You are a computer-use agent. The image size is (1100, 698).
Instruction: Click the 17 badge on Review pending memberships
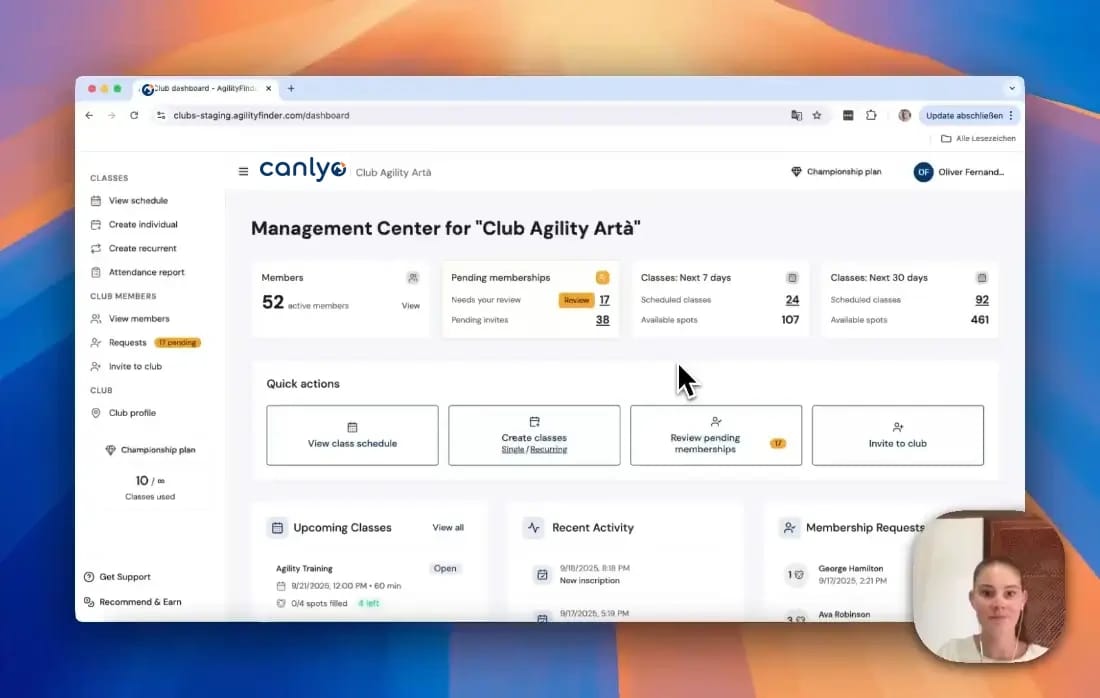pos(778,443)
